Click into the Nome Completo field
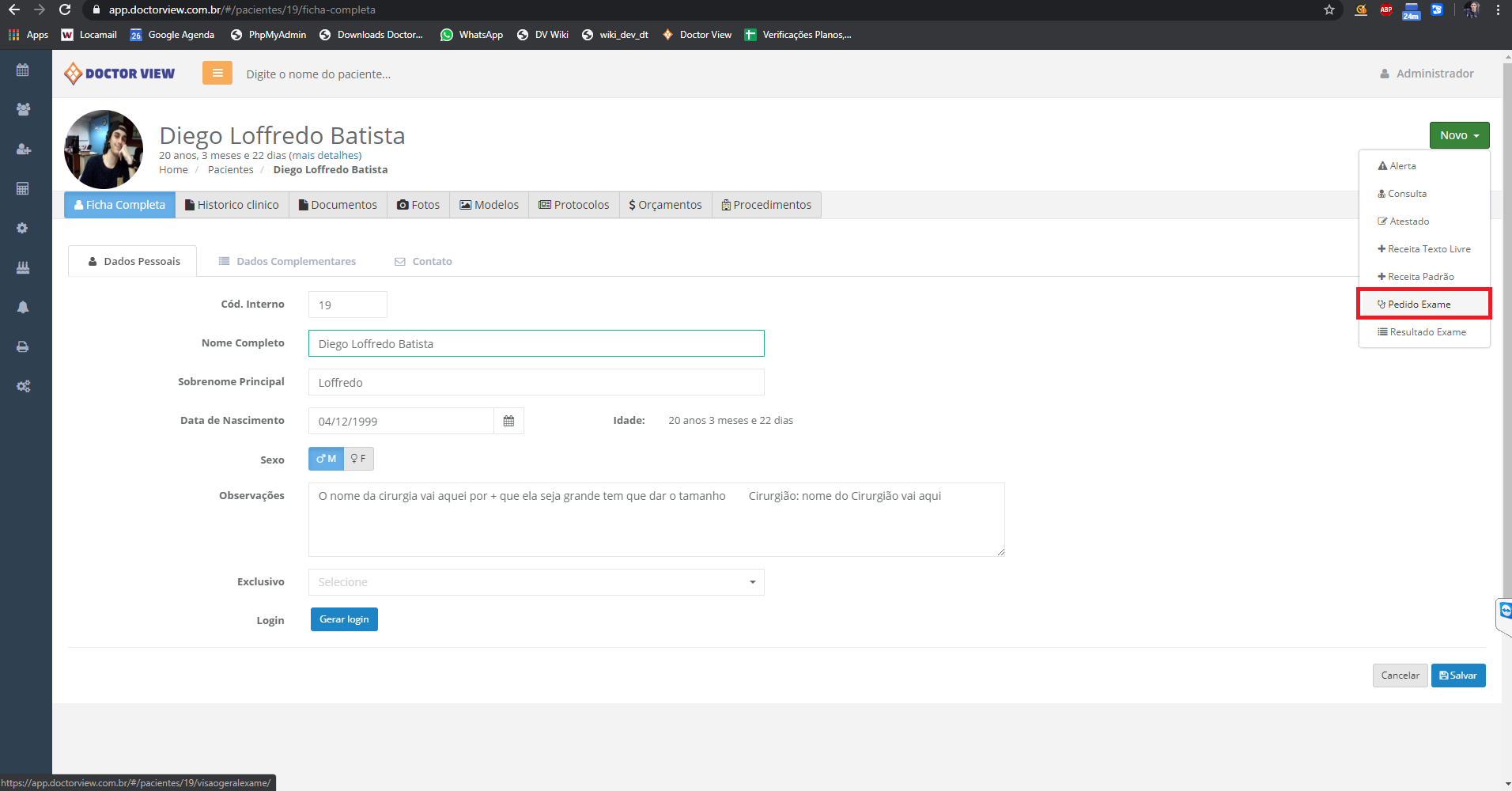The height and width of the screenshot is (791, 1512). click(x=535, y=344)
